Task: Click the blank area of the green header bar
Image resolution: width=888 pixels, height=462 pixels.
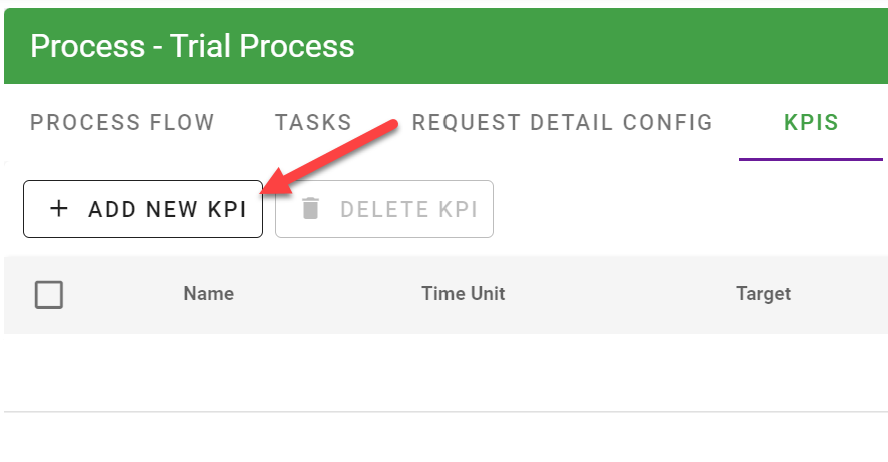Action: (x=620, y=46)
